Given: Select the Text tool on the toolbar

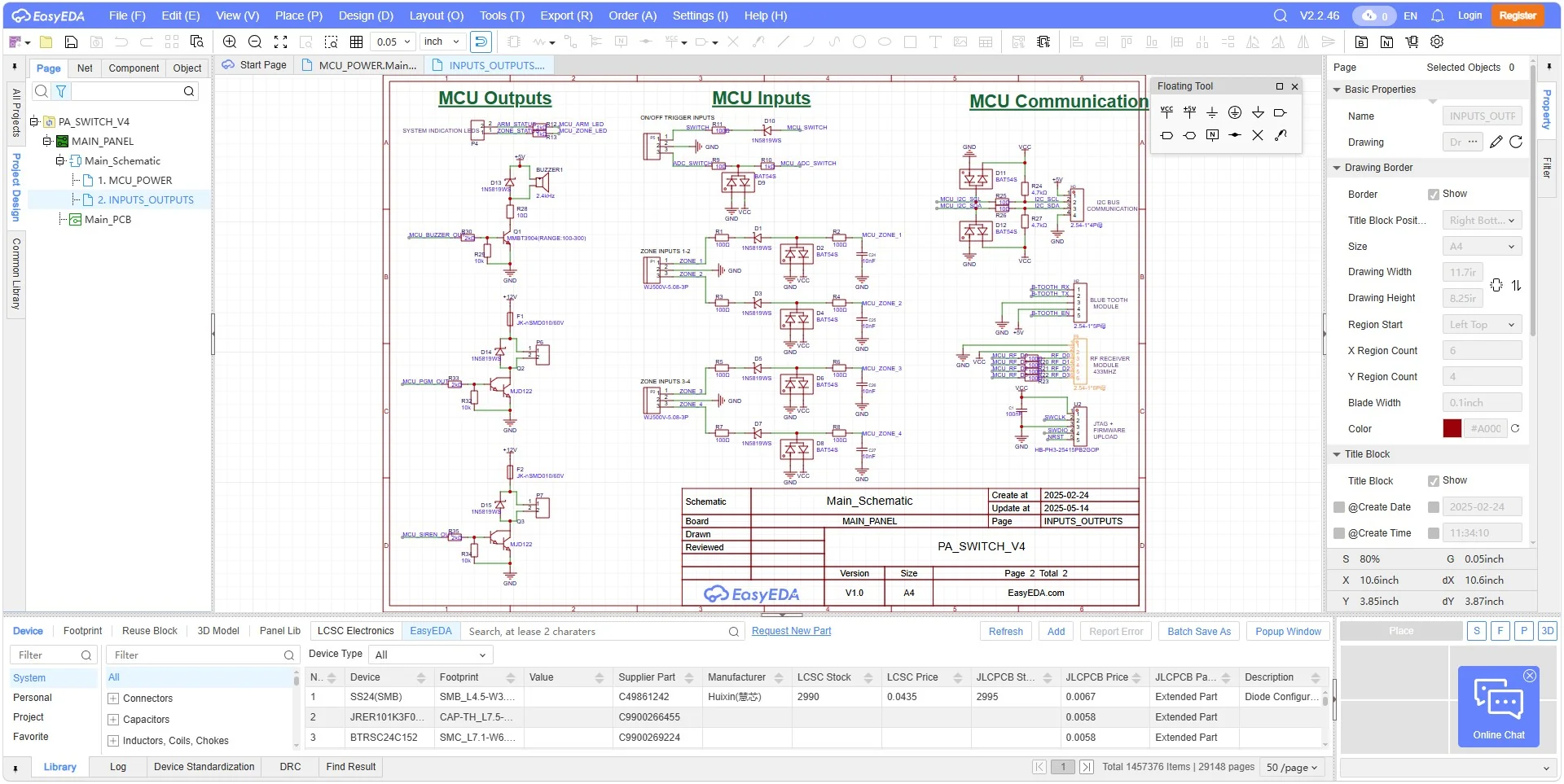Looking at the screenshot, I should tap(935, 42).
